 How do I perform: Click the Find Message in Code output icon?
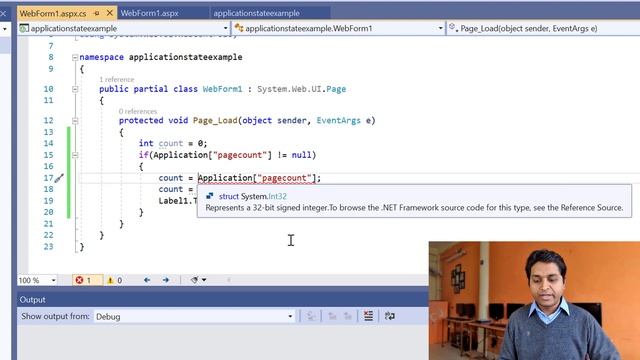point(311,316)
